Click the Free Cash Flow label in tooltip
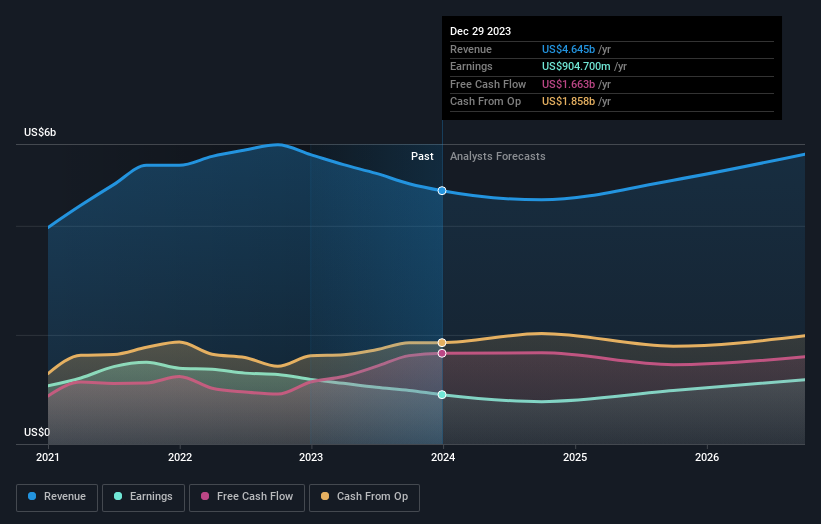 click(488, 84)
